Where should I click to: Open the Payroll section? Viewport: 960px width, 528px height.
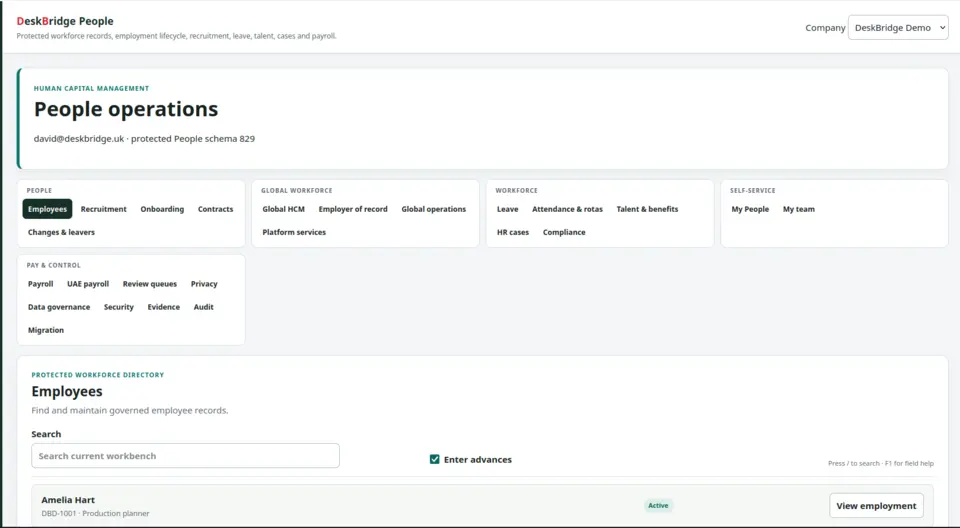point(40,284)
